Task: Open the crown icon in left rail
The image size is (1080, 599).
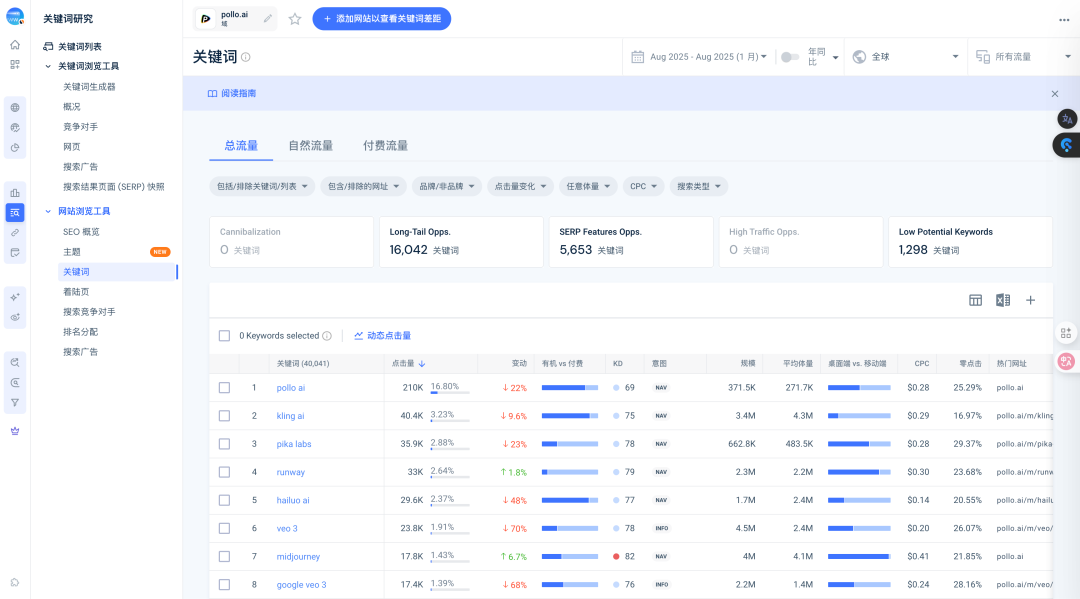Action: [x=14, y=431]
